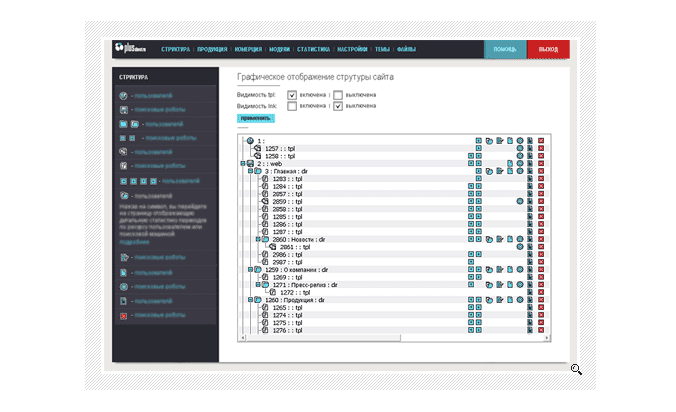Select tree row 1269 : : tpl

tap(288, 277)
